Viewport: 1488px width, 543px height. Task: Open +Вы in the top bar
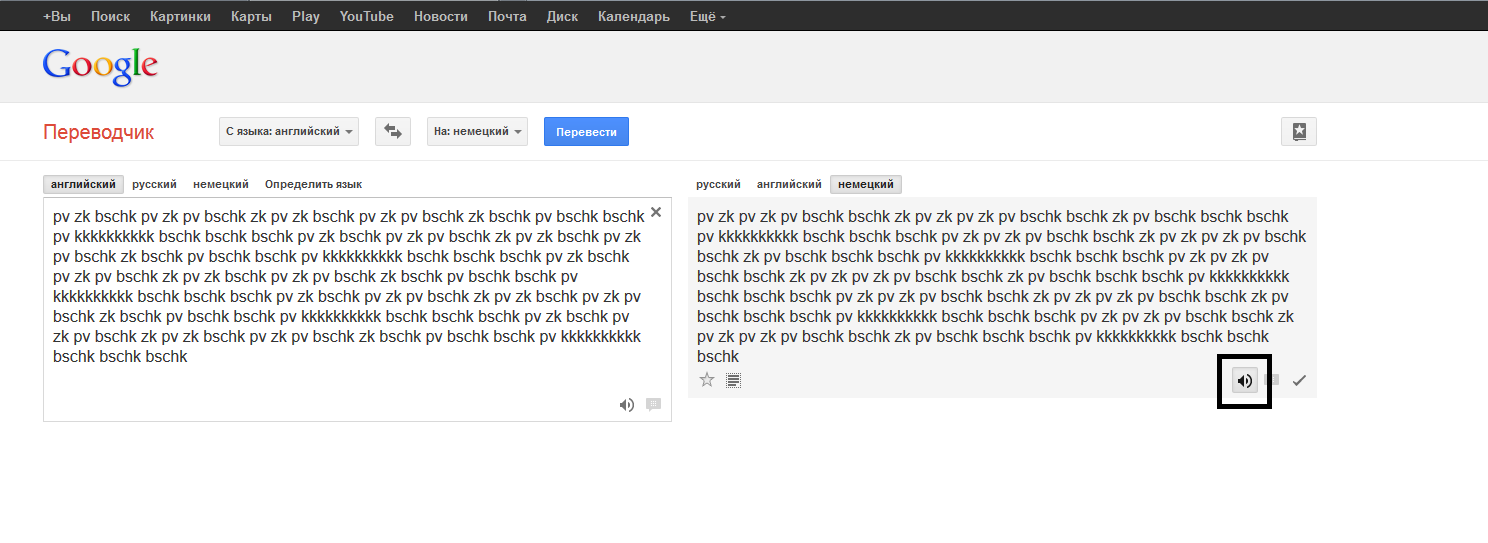56,16
